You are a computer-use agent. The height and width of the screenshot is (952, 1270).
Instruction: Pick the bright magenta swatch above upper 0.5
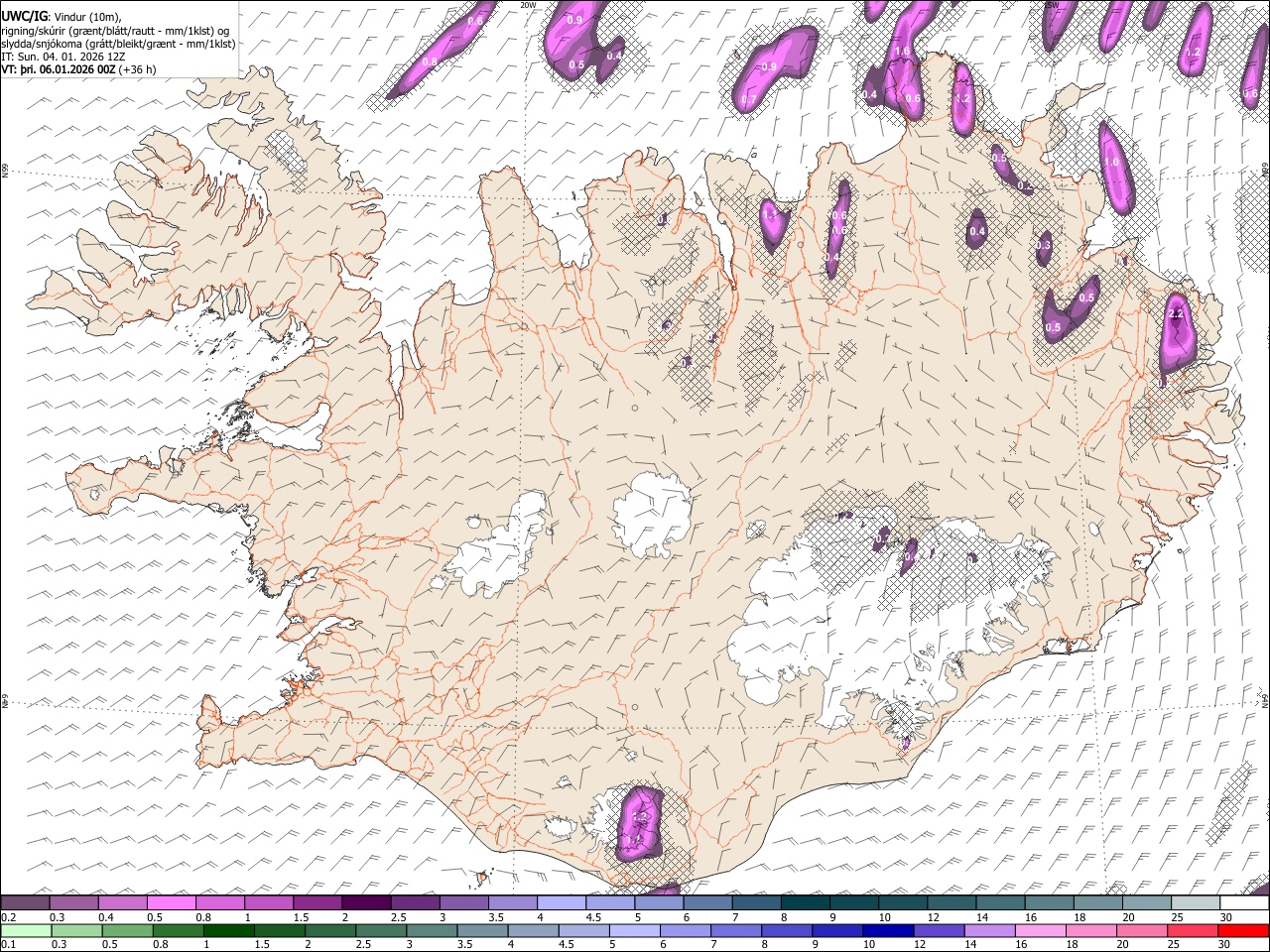pos(171,903)
